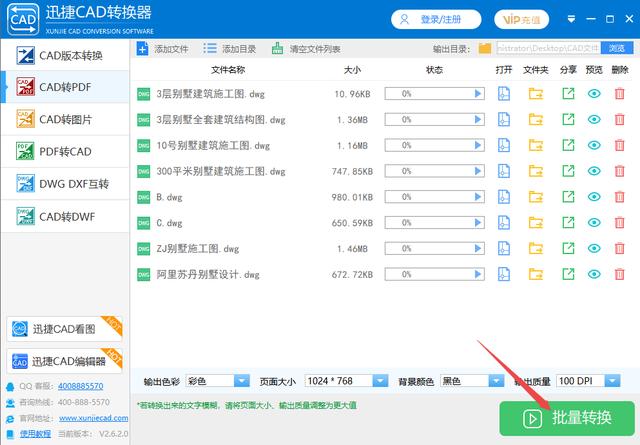Open the www.xunjiecad.com website link
The height and width of the screenshot is (445, 640).
tap(93, 418)
